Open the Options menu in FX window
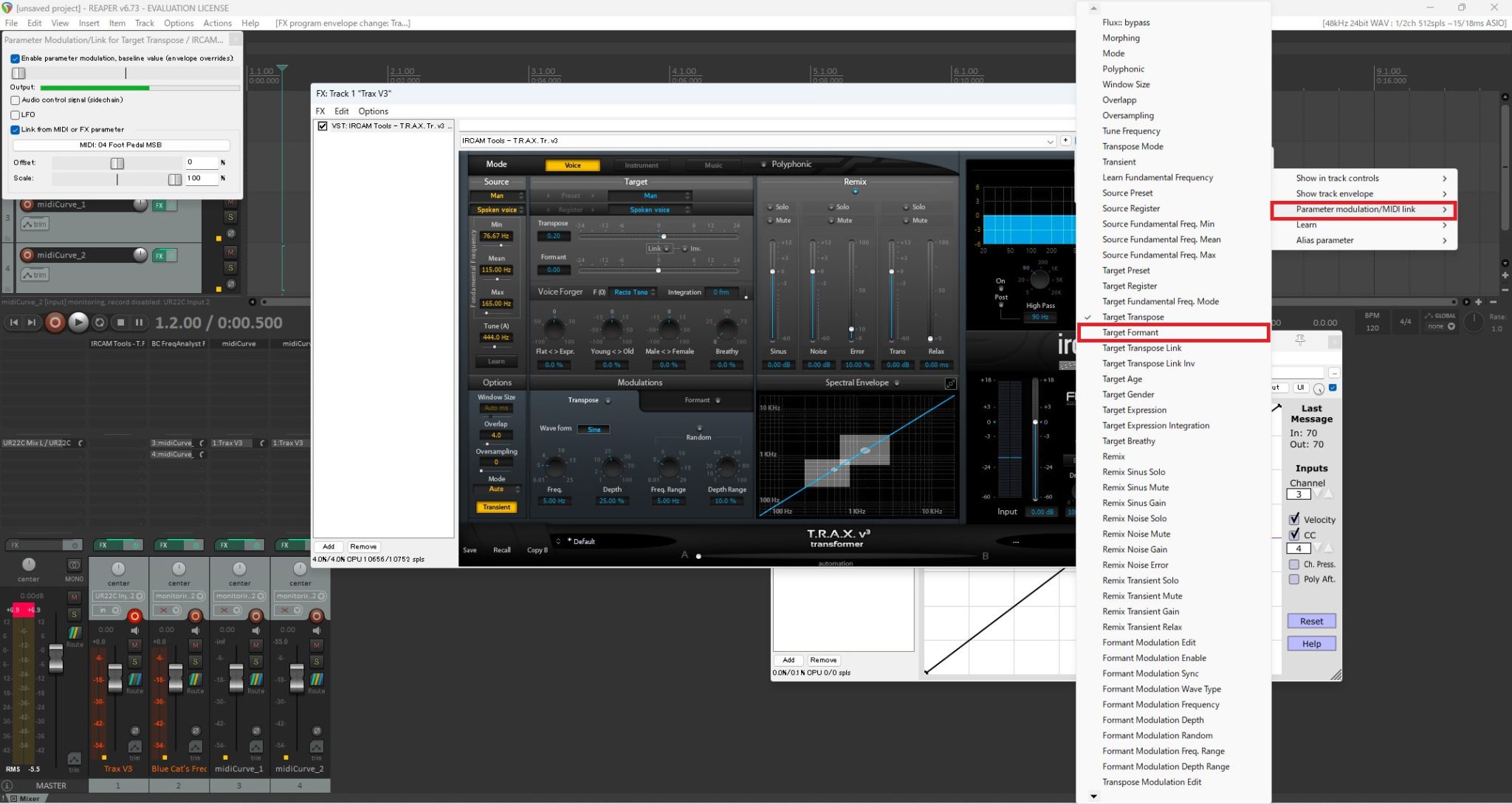 point(373,111)
